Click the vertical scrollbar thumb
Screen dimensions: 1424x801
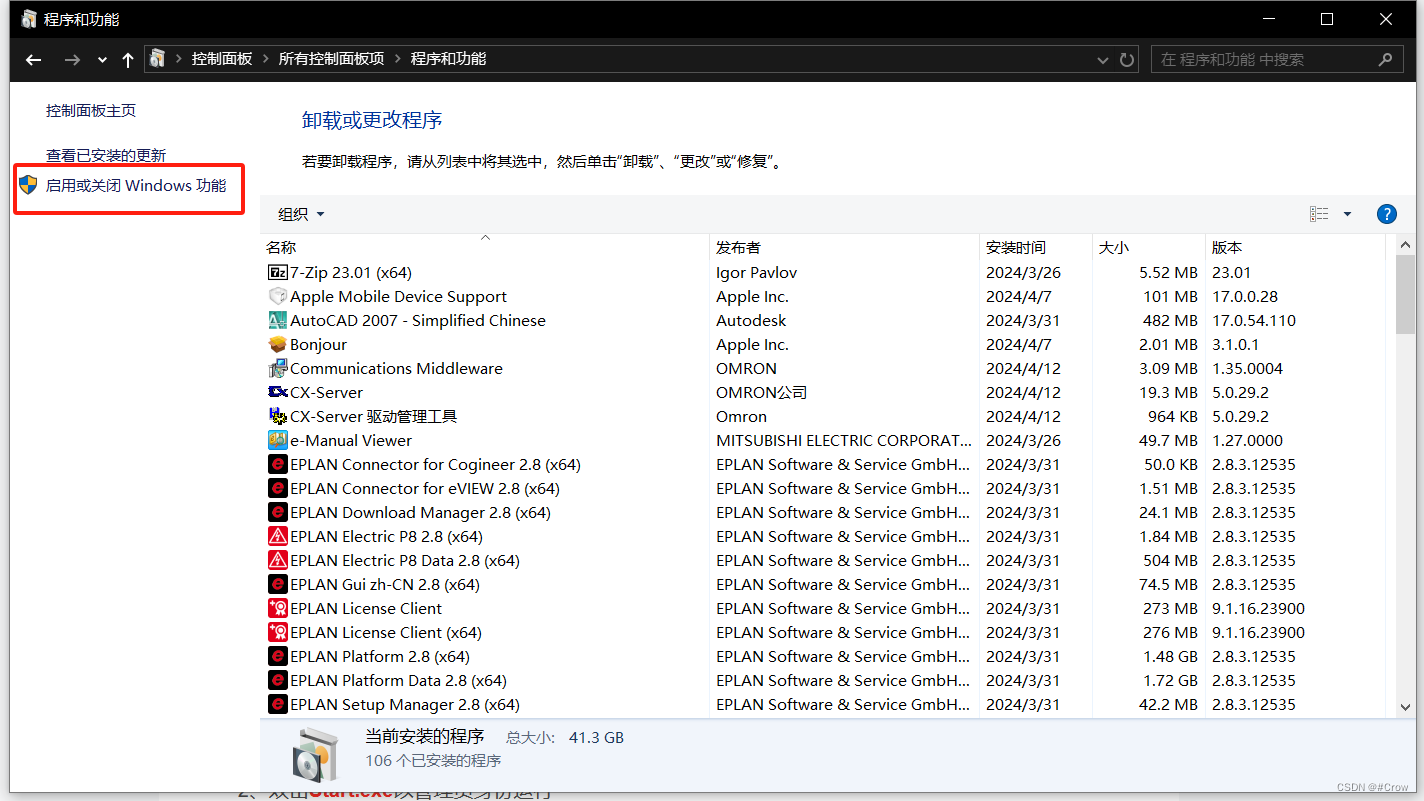point(1406,294)
